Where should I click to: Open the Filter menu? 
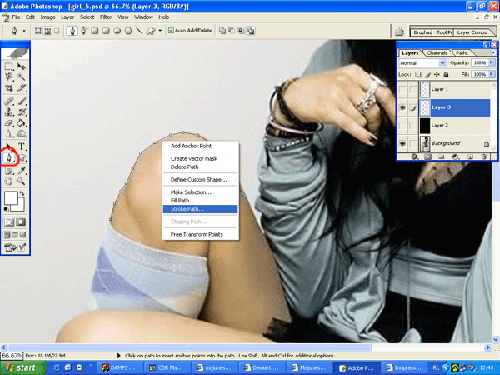click(106, 17)
